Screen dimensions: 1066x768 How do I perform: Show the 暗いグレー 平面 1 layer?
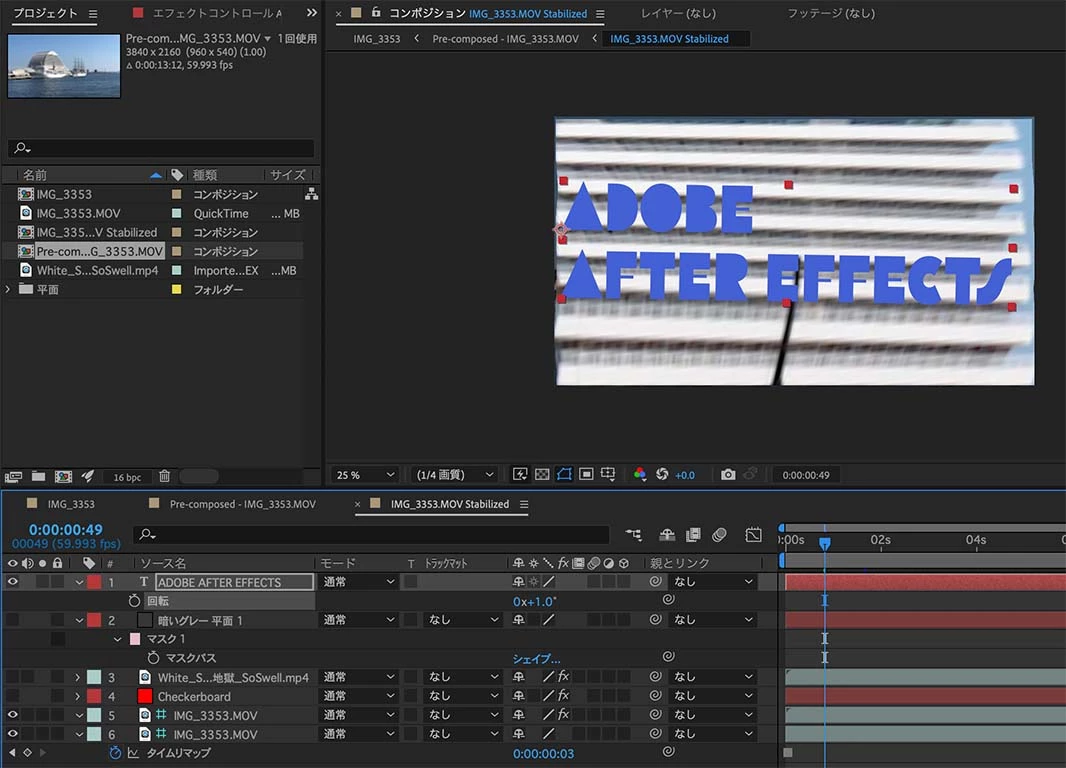(x=12, y=620)
